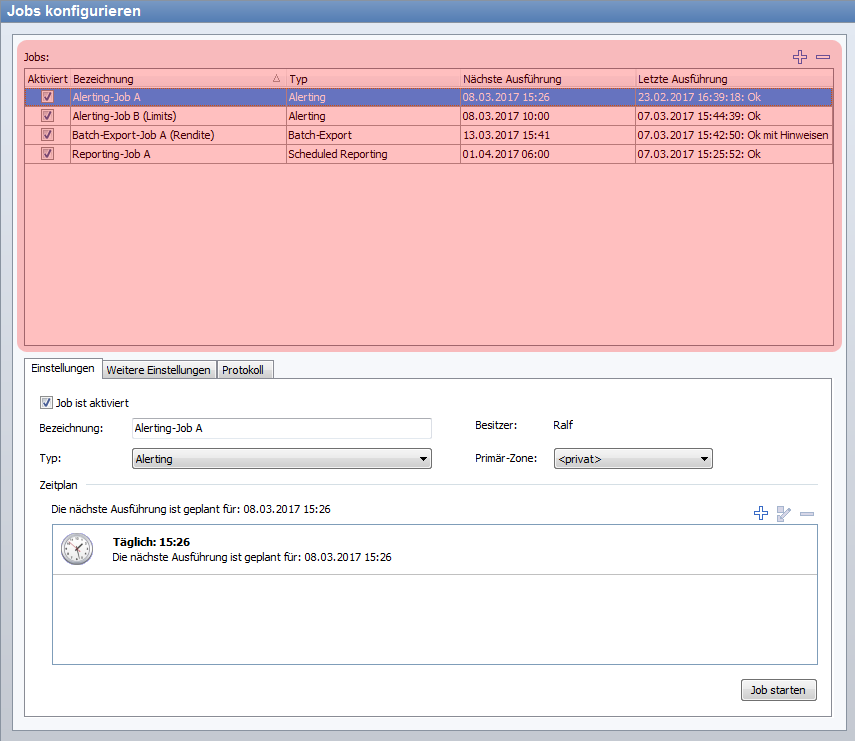Toggle checkbox for Reporting-Job A row
The height and width of the screenshot is (741, 855).
pos(47,154)
